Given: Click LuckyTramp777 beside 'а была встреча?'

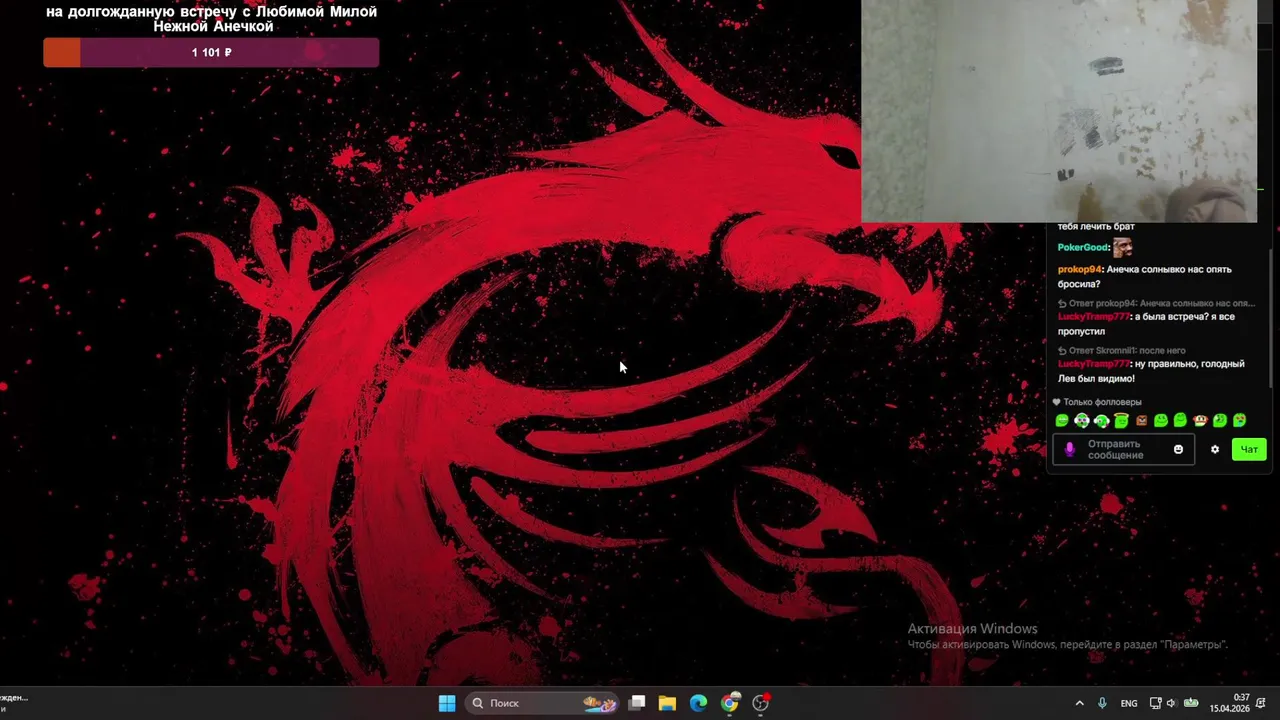Looking at the screenshot, I should [1093, 317].
